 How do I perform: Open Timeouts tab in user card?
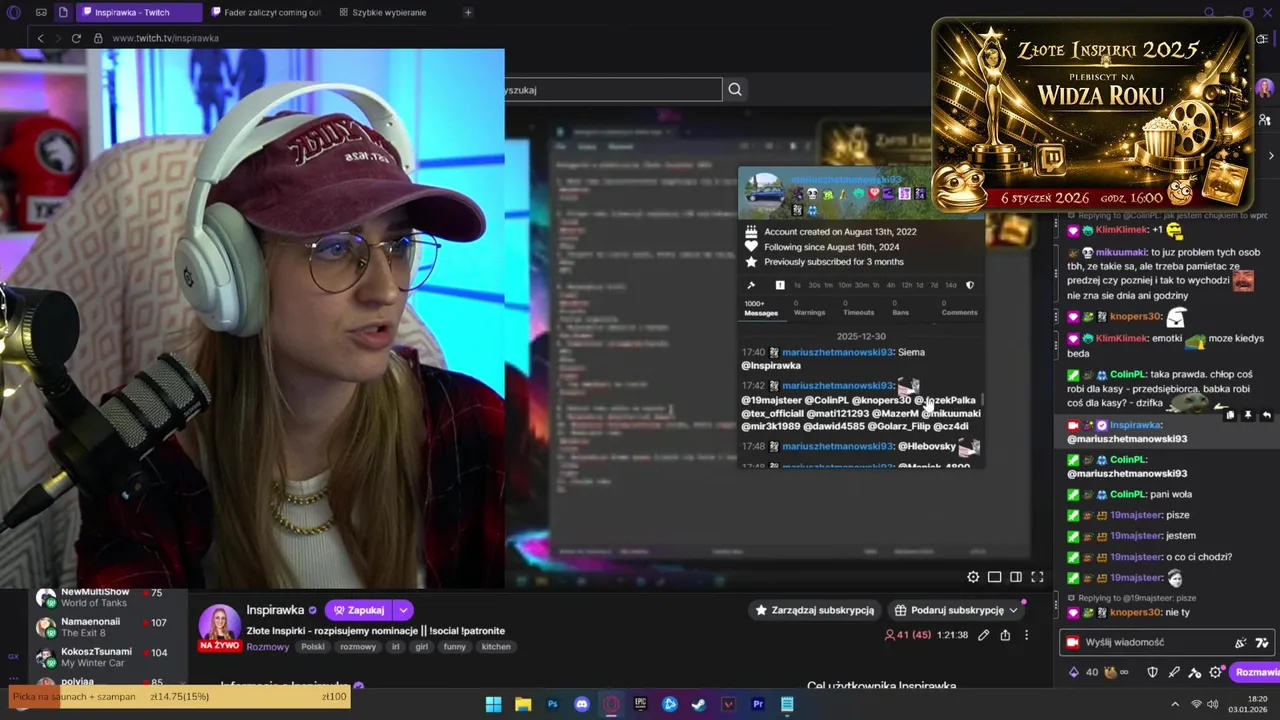tap(858, 308)
